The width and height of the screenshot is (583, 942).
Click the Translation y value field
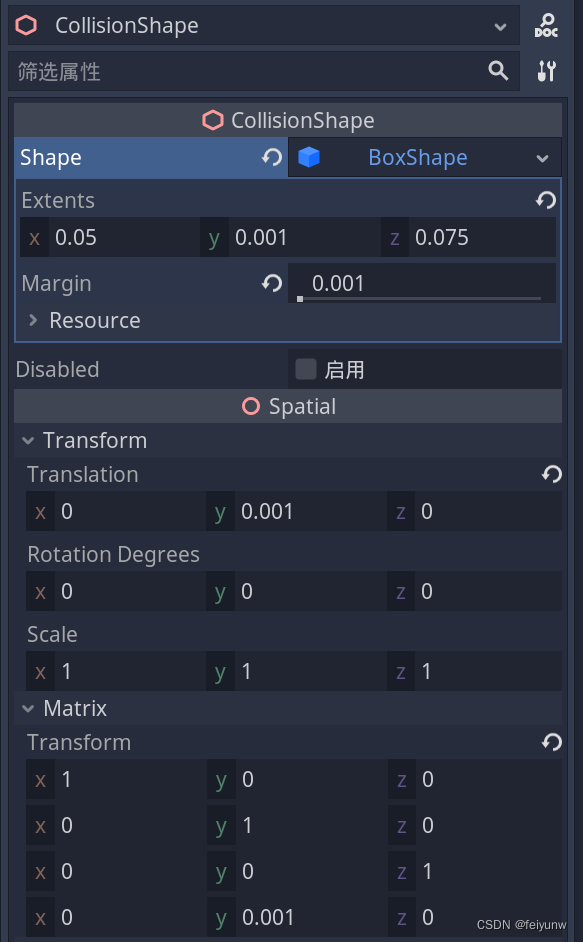pyautogui.click(x=300, y=511)
